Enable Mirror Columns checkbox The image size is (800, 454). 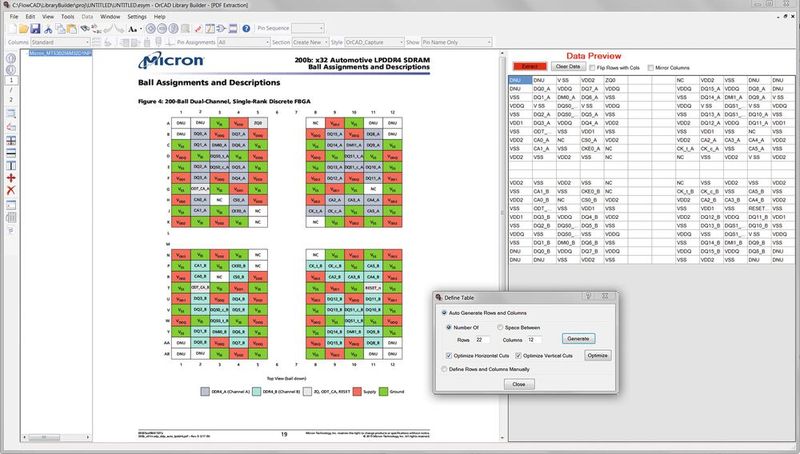[x=651, y=68]
